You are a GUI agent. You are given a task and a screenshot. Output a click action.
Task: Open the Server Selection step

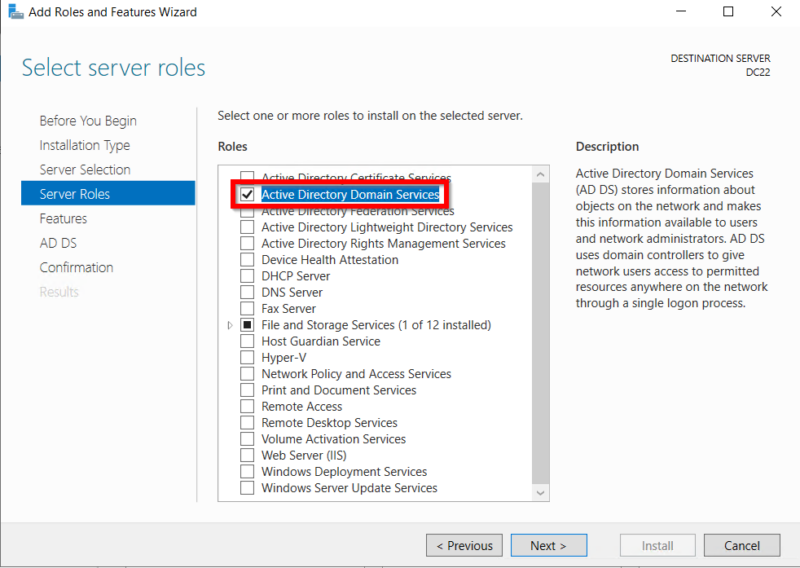[x=85, y=169]
